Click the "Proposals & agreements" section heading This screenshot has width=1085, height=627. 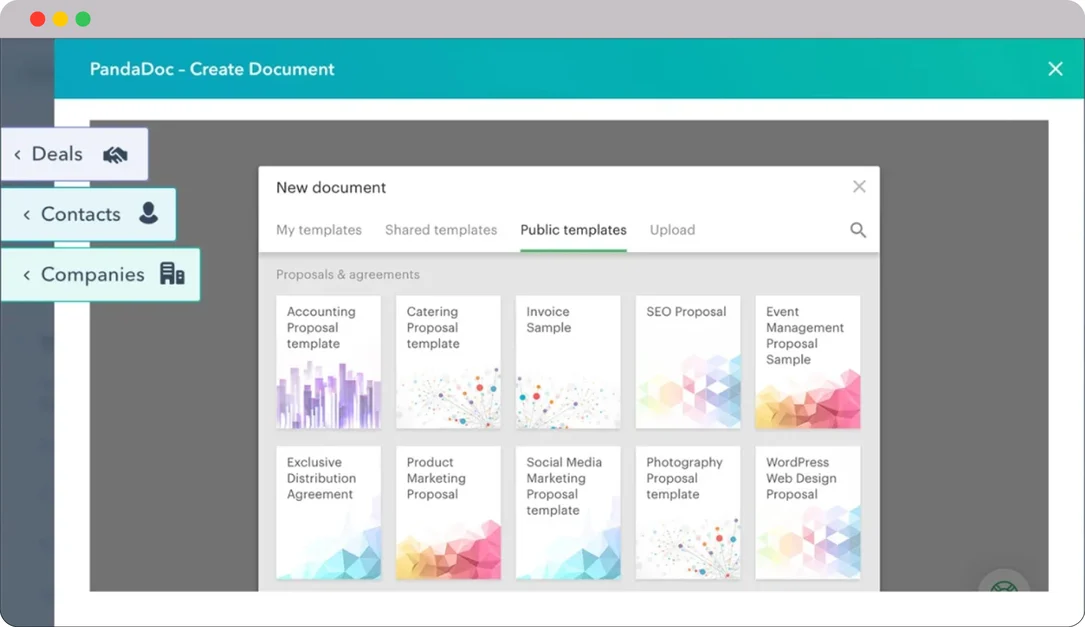click(x=348, y=275)
